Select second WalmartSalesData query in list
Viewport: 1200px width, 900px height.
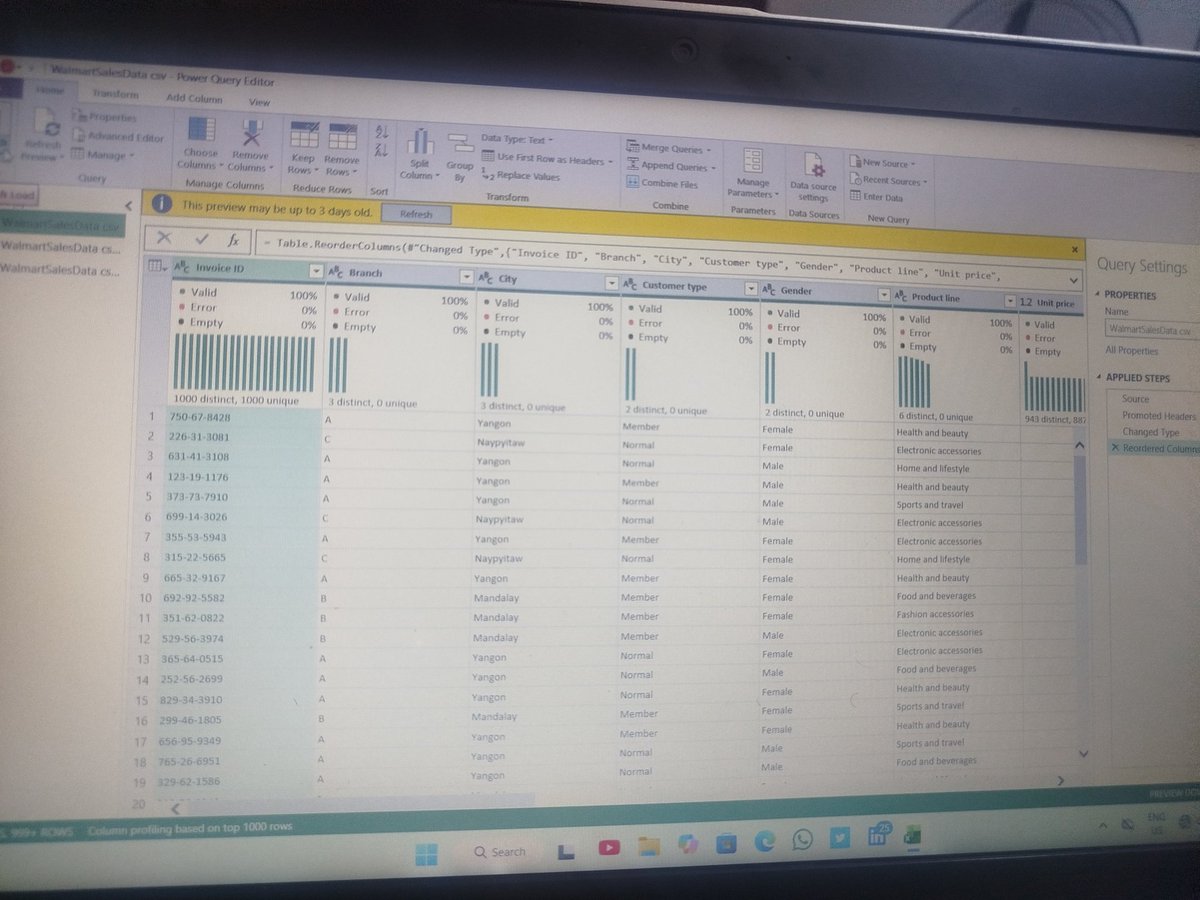[60, 246]
